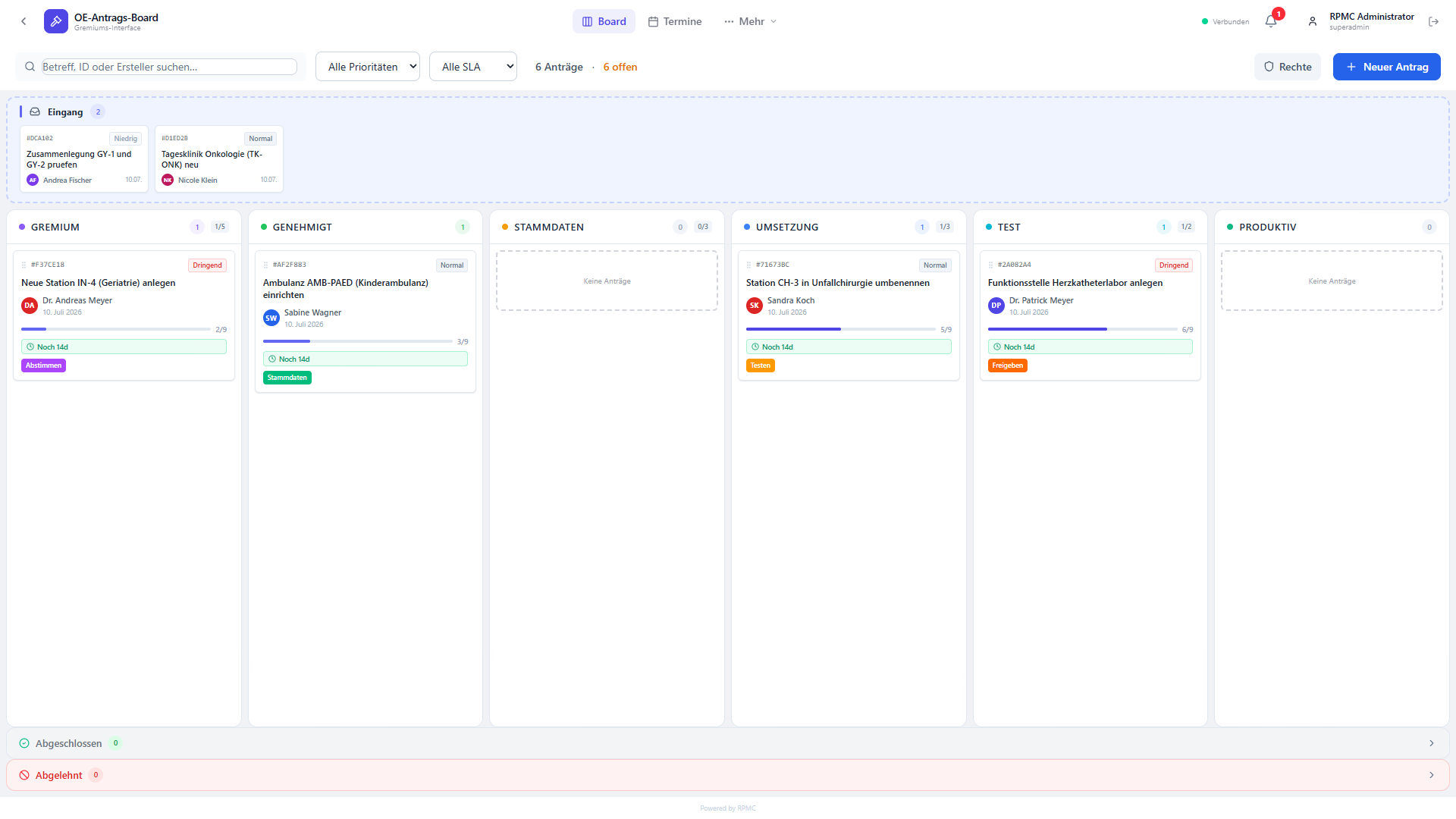Click the search magnifier icon

click(30, 67)
